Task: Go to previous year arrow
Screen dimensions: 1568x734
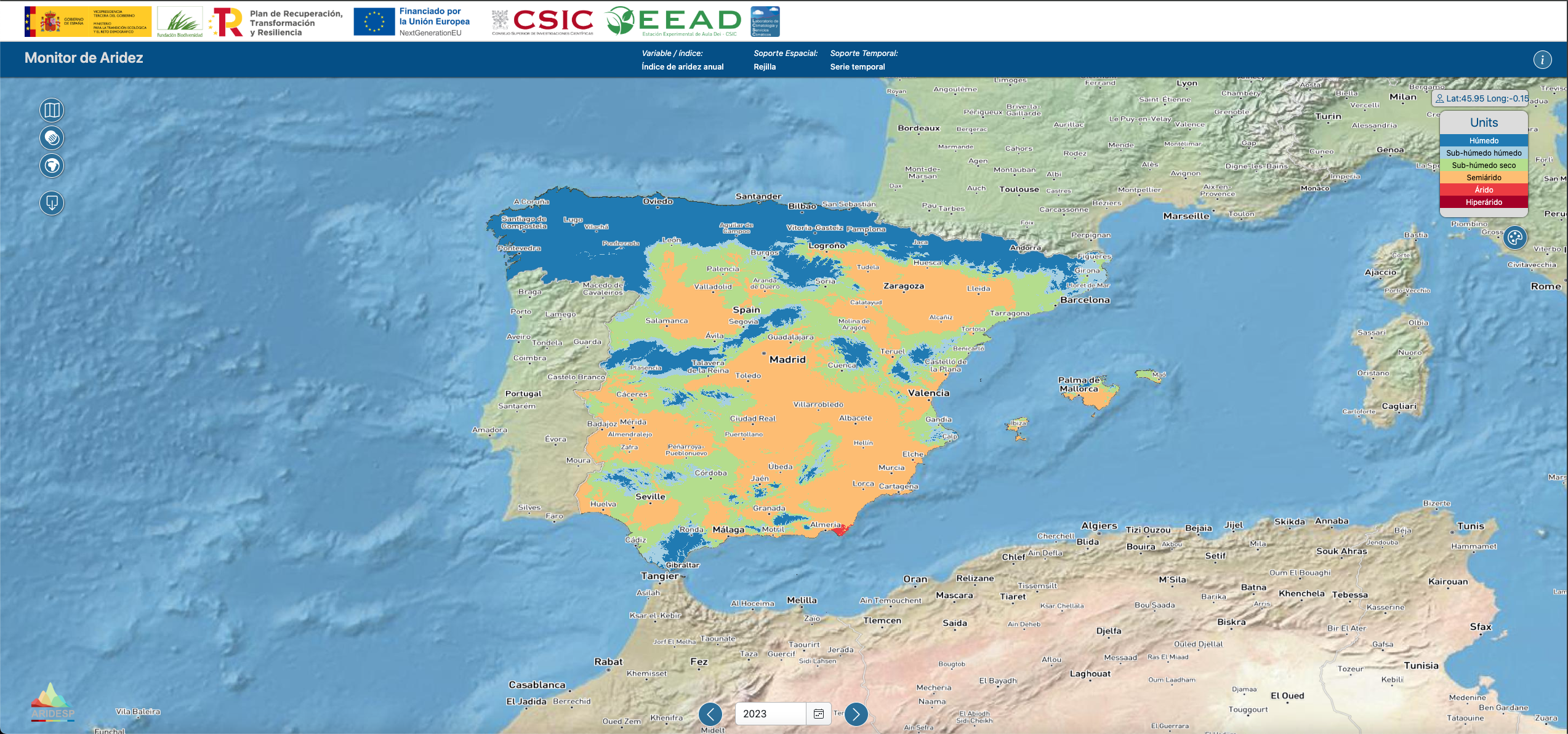Action: pyautogui.click(x=710, y=714)
